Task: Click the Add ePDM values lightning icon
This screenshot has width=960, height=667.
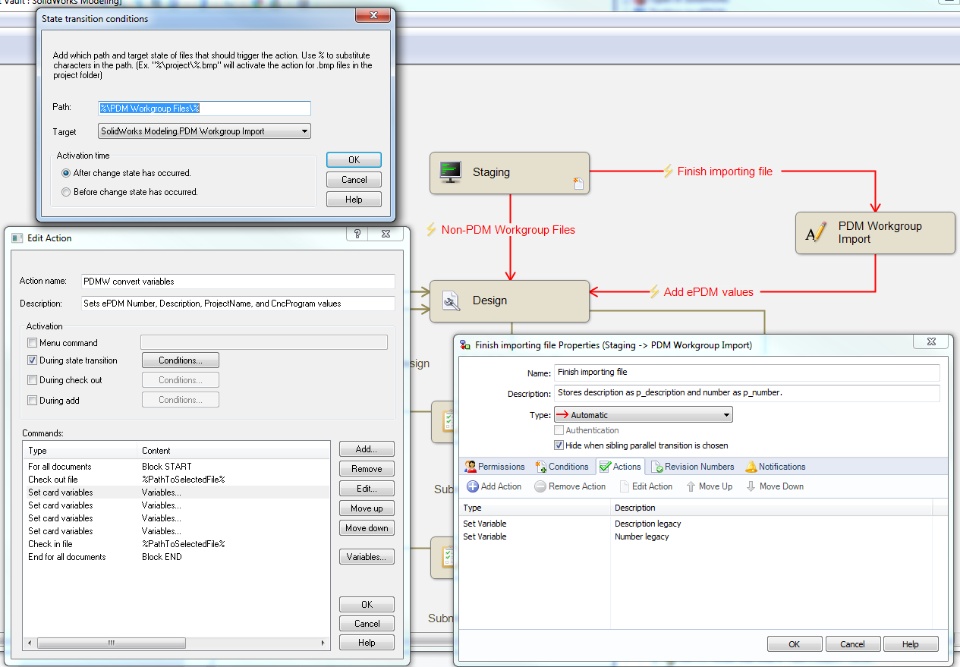Action: click(x=654, y=292)
